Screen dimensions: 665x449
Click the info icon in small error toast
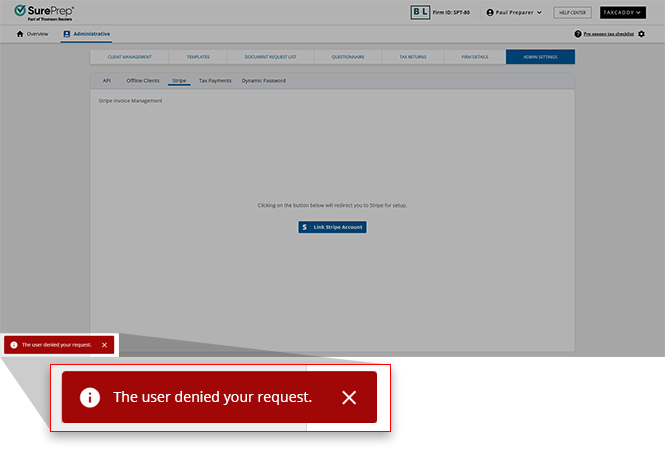click(x=14, y=345)
